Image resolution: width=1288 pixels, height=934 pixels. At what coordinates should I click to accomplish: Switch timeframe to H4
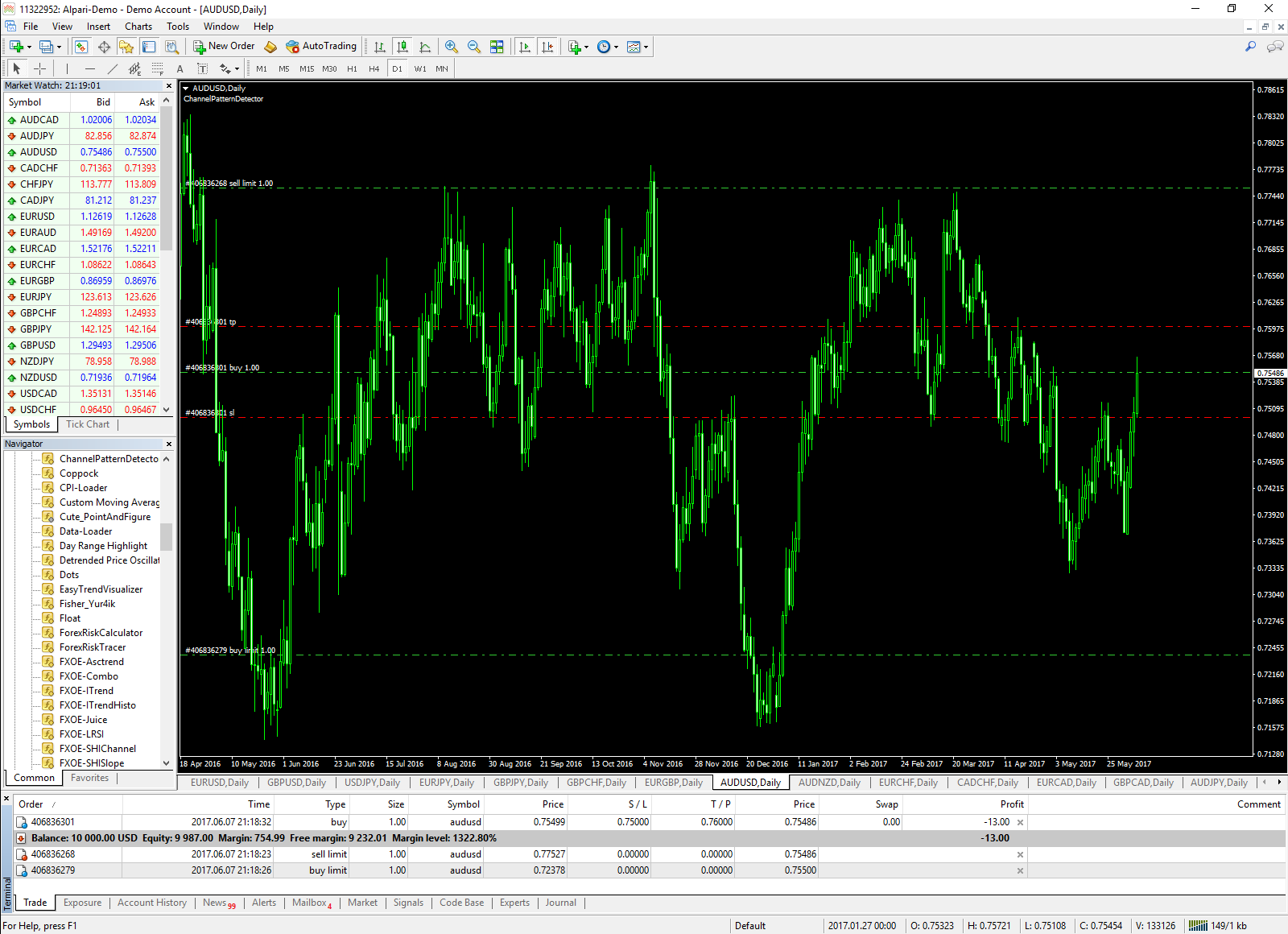[x=374, y=68]
